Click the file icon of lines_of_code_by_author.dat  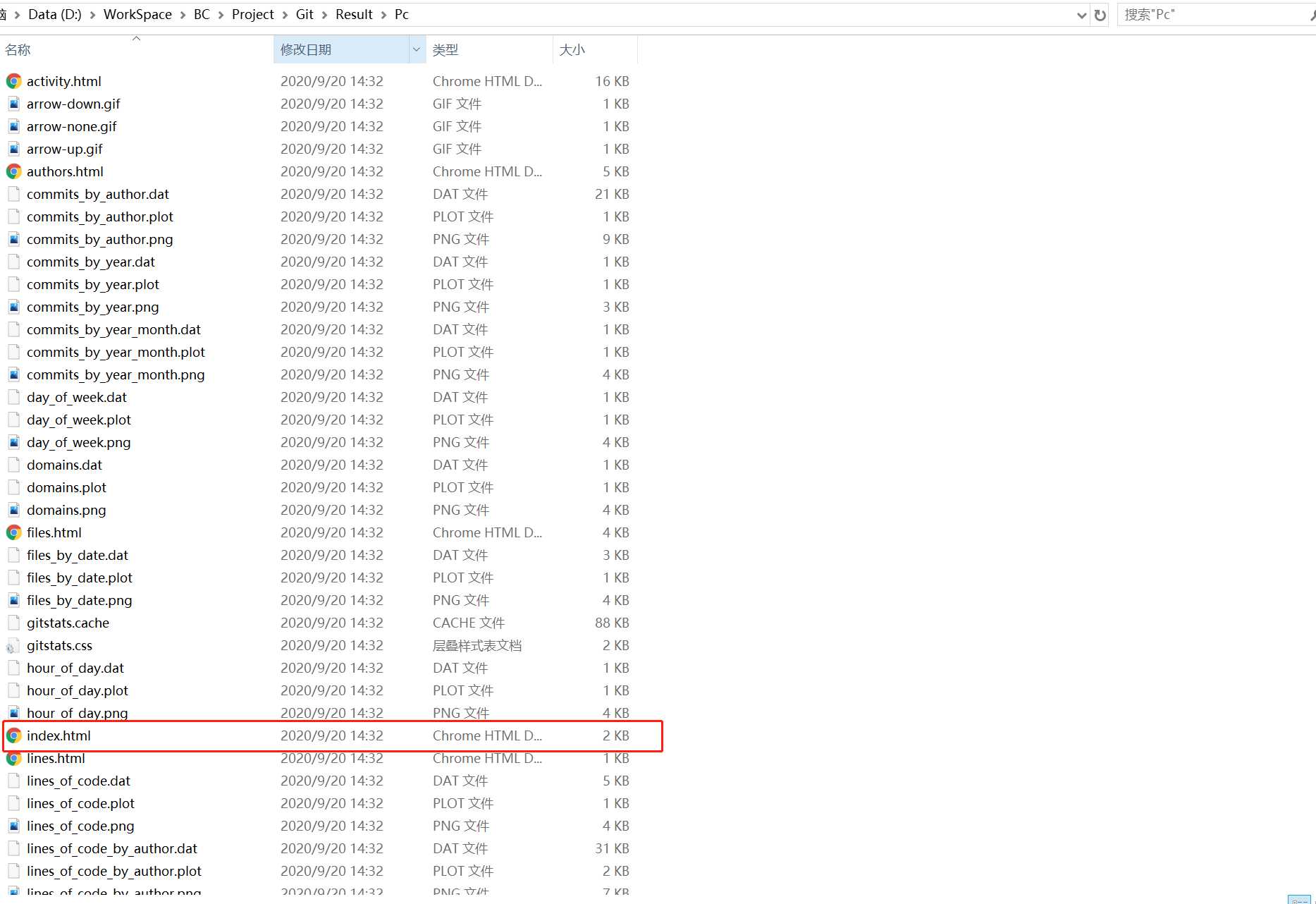tap(13, 848)
